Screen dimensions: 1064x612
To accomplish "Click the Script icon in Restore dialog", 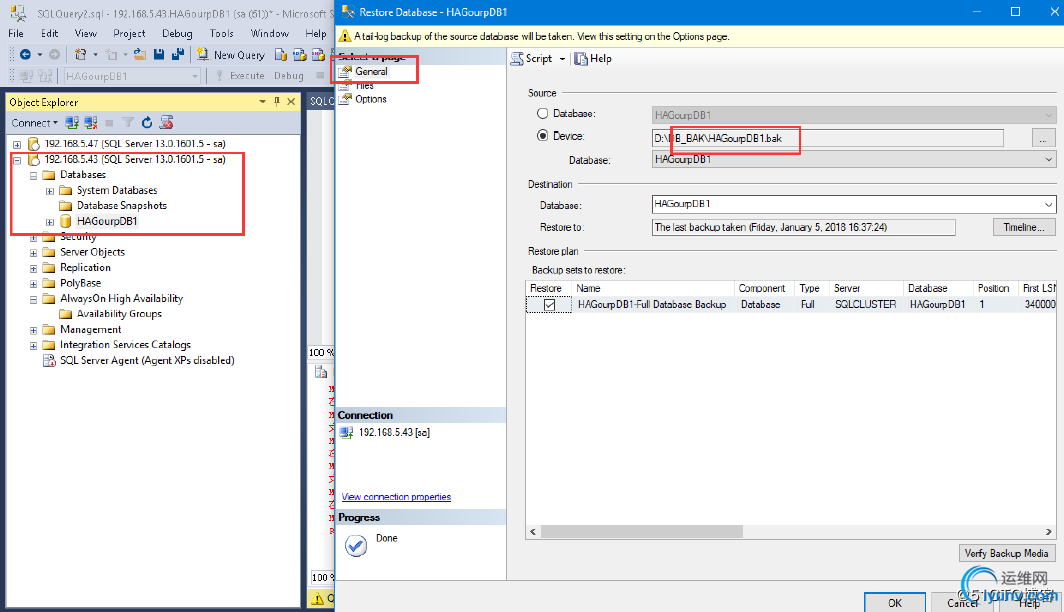I will [x=517, y=58].
